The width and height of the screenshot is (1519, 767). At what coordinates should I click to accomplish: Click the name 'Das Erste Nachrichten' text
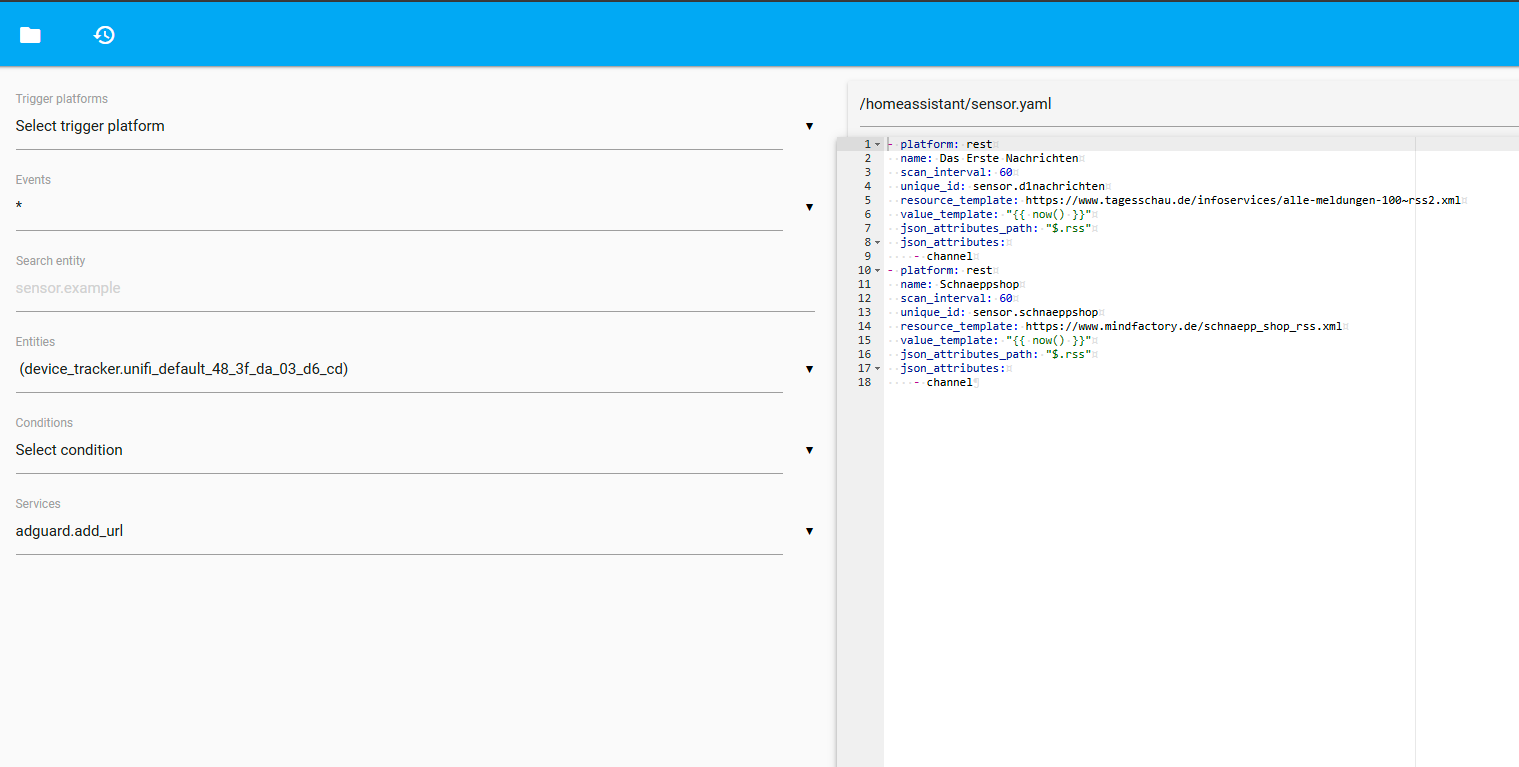1008,158
